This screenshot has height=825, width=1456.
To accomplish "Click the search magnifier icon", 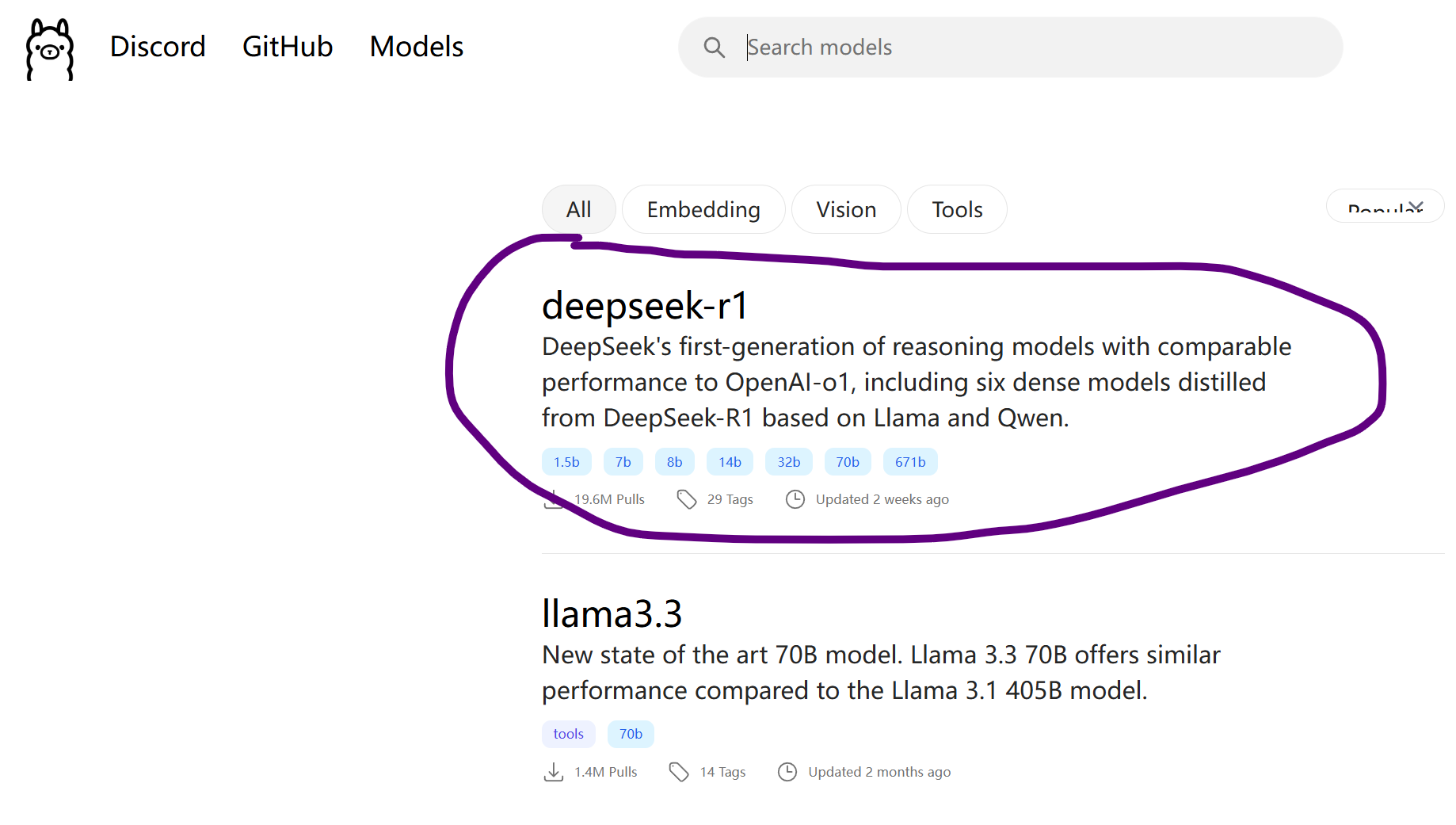I will [714, 48].
